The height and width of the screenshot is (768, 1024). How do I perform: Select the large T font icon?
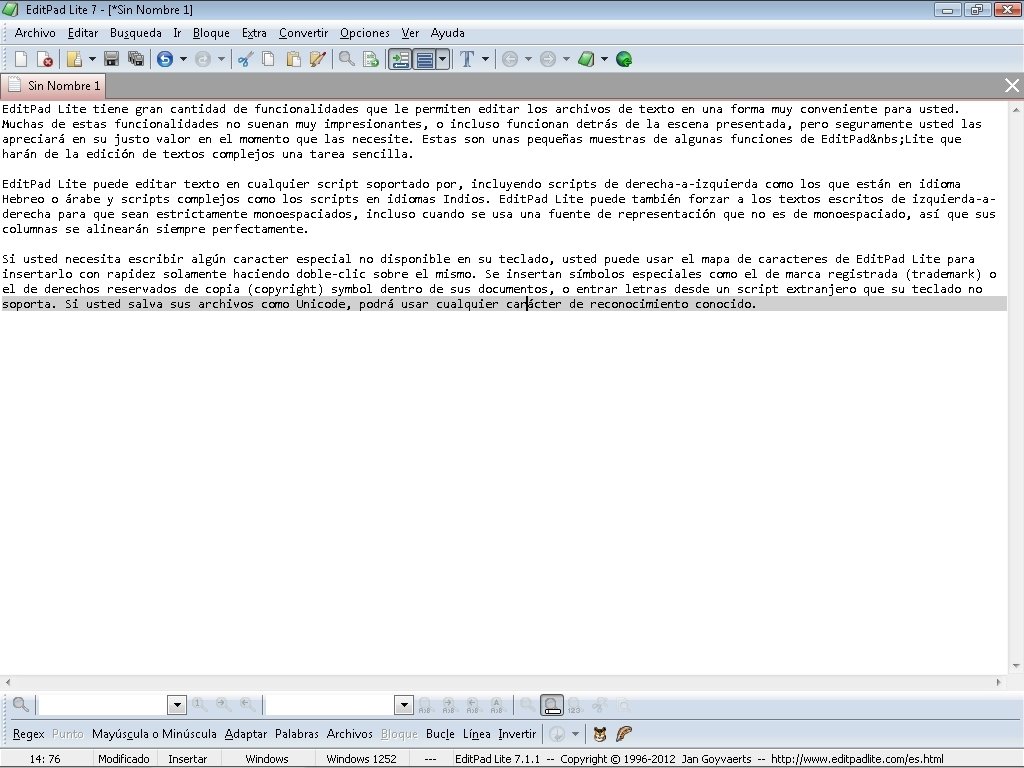pos(467,59)
